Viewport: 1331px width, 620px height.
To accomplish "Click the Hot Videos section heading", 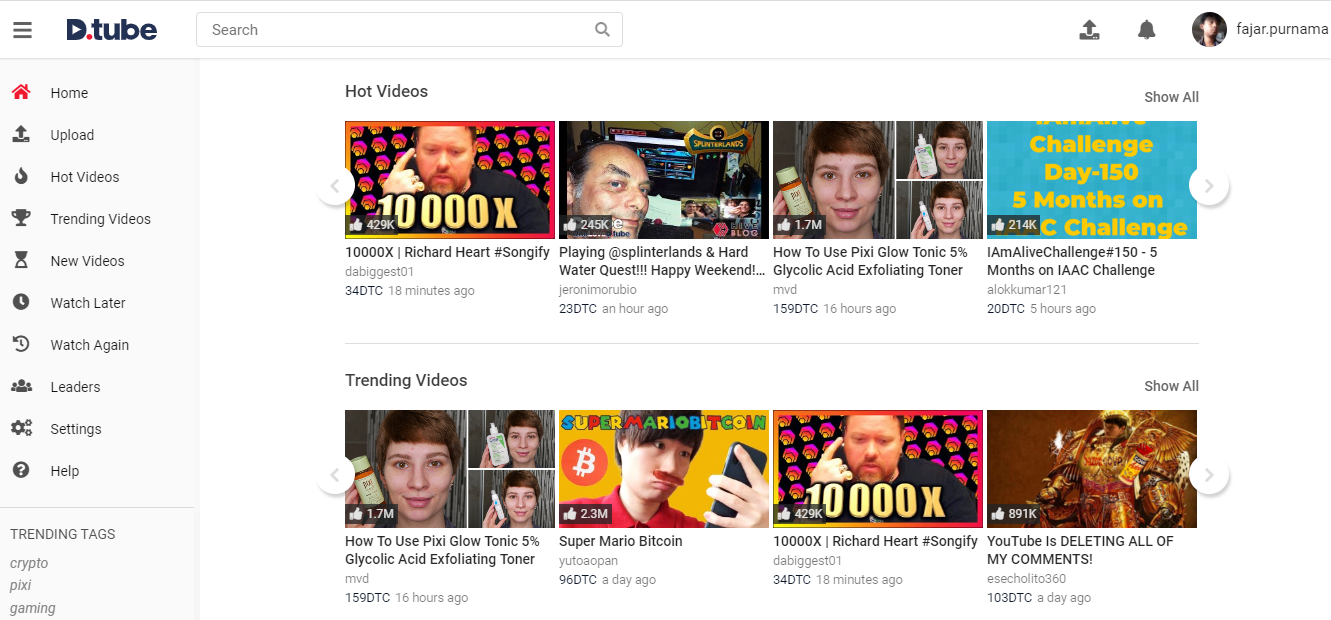I will pyautogui.click(x=386, y=91).
